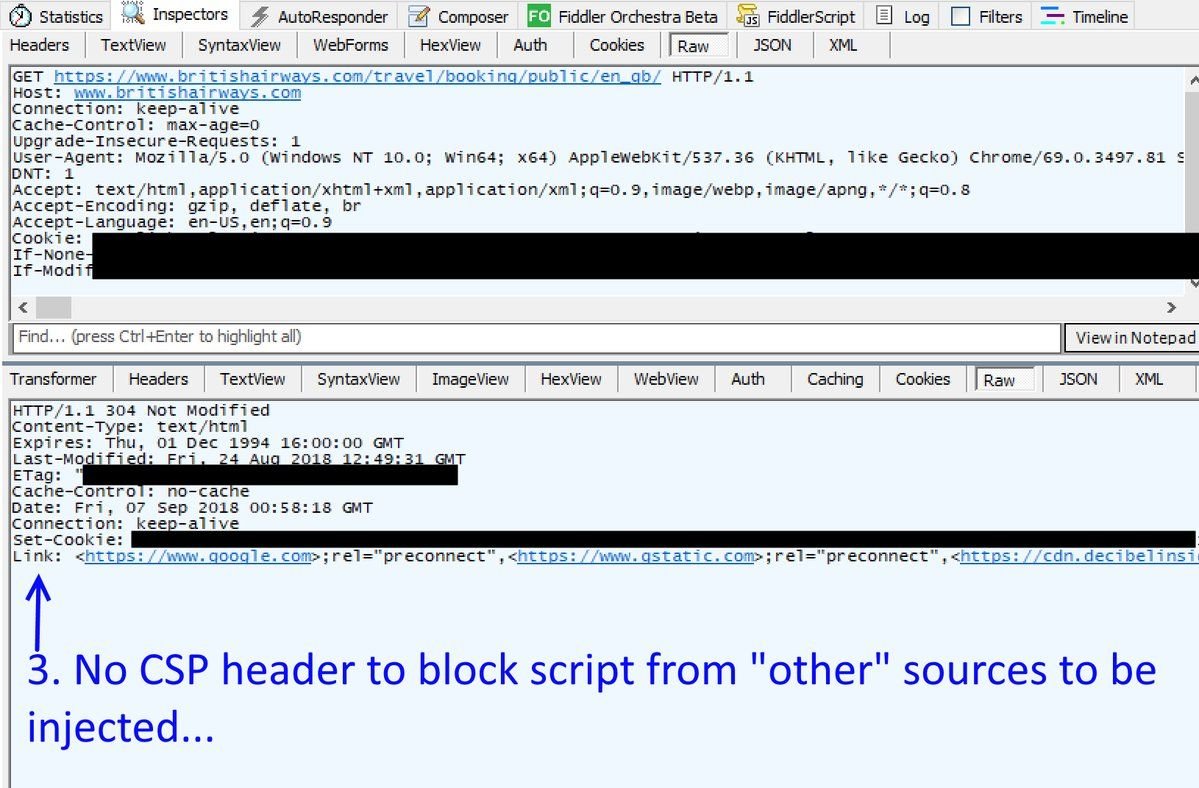Click scroll-left arrow of request pane
This screenshot has width=1199, height=788.
23,307
